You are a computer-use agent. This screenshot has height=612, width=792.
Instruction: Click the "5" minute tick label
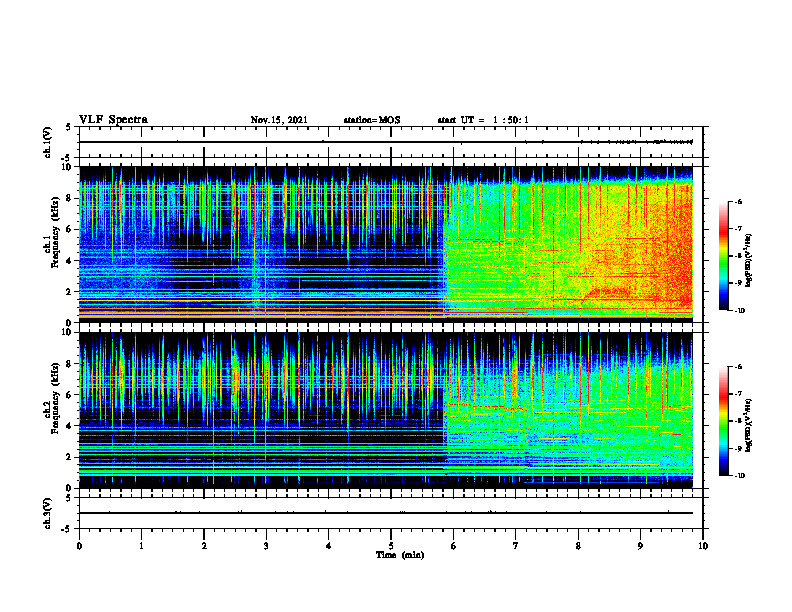391,546
